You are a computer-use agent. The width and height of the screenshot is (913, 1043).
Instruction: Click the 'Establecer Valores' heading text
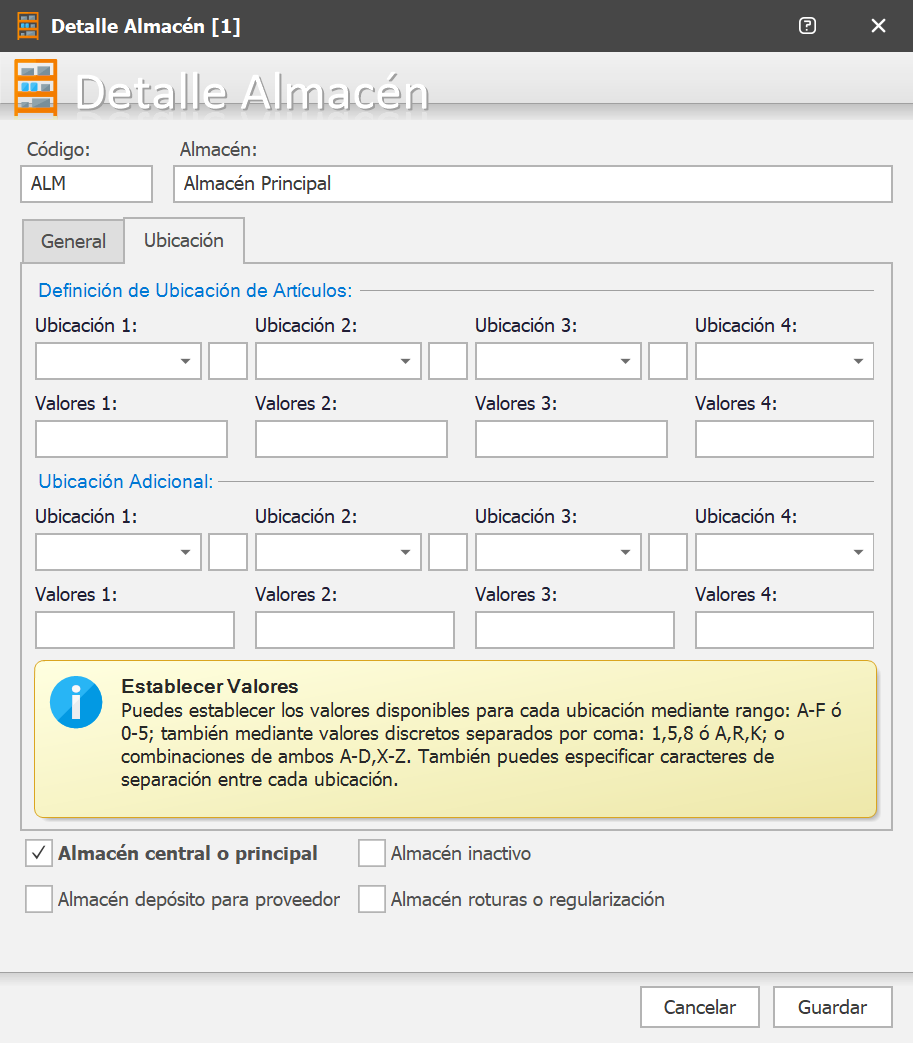209,686
